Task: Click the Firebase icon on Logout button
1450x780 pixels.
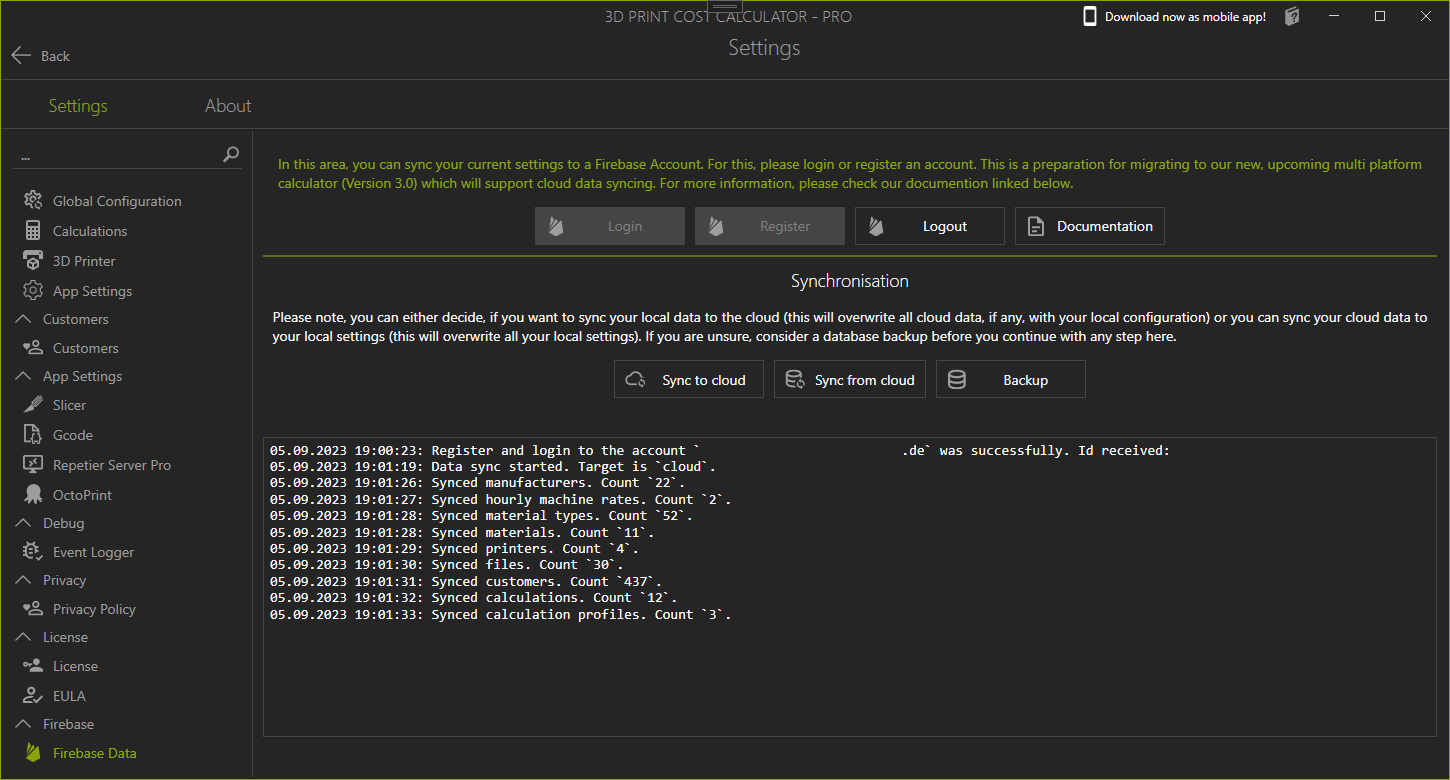Action: pos(876,226)
